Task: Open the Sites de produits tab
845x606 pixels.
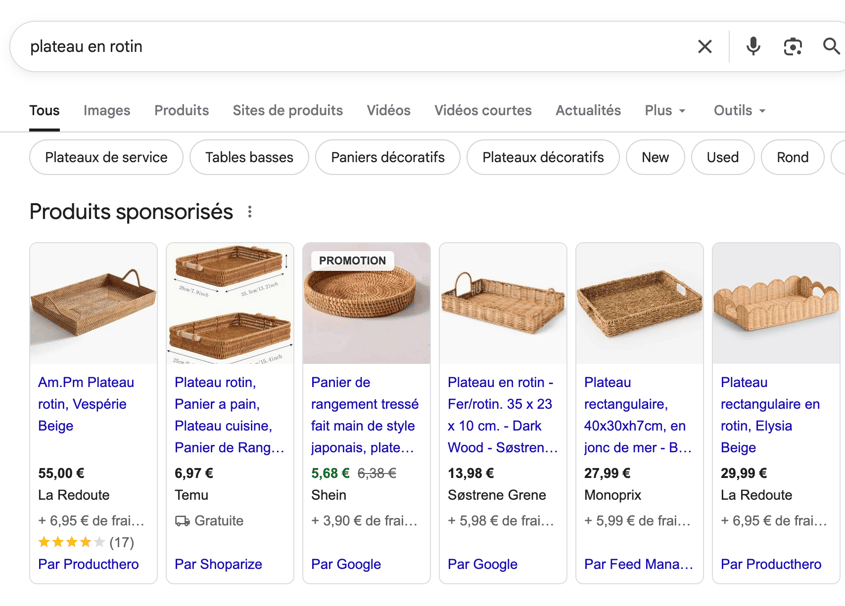Action: [x=287, y=110]
